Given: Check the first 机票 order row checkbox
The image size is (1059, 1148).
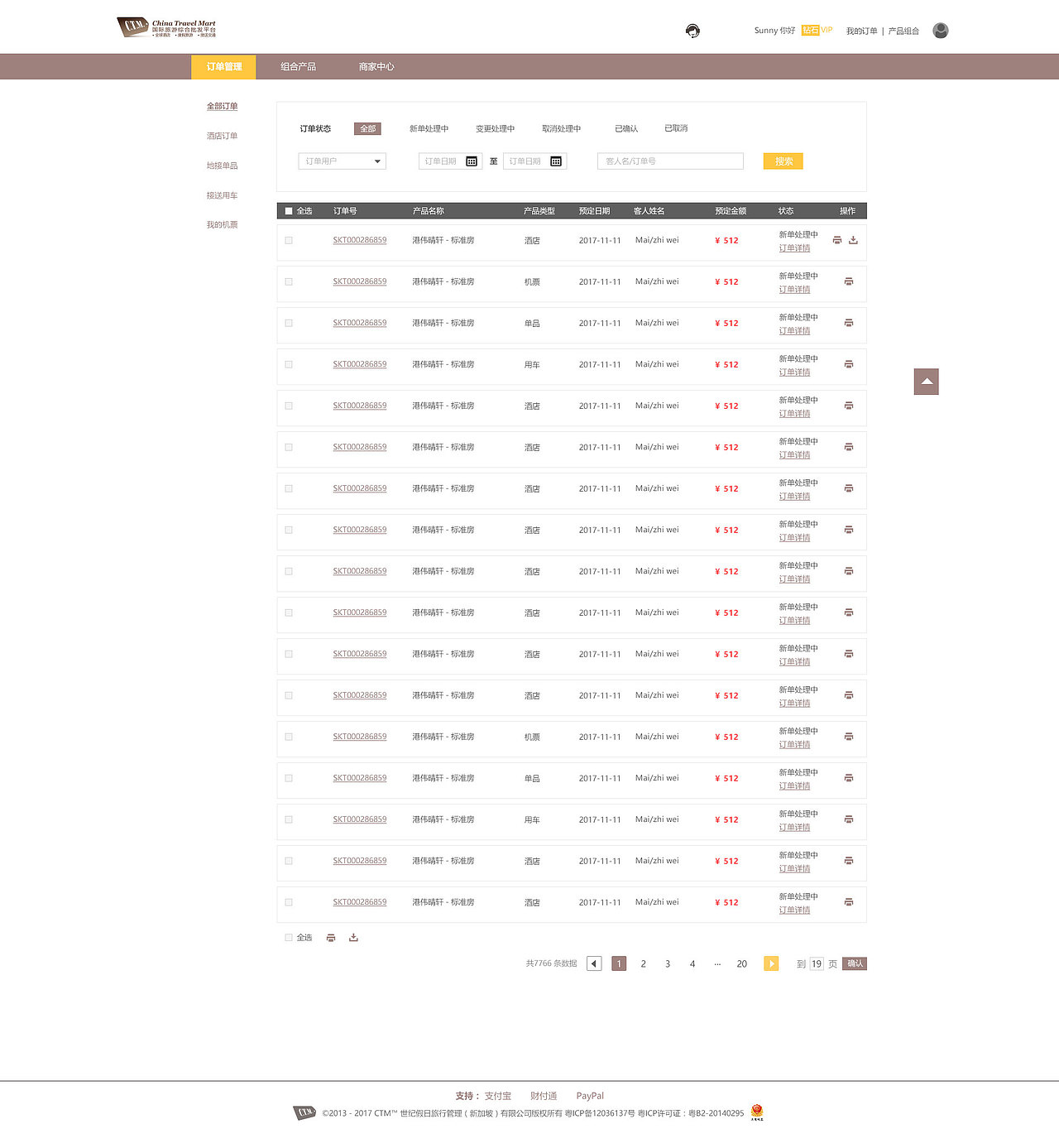Looking at the screenshot, I should tap(289, 281).
